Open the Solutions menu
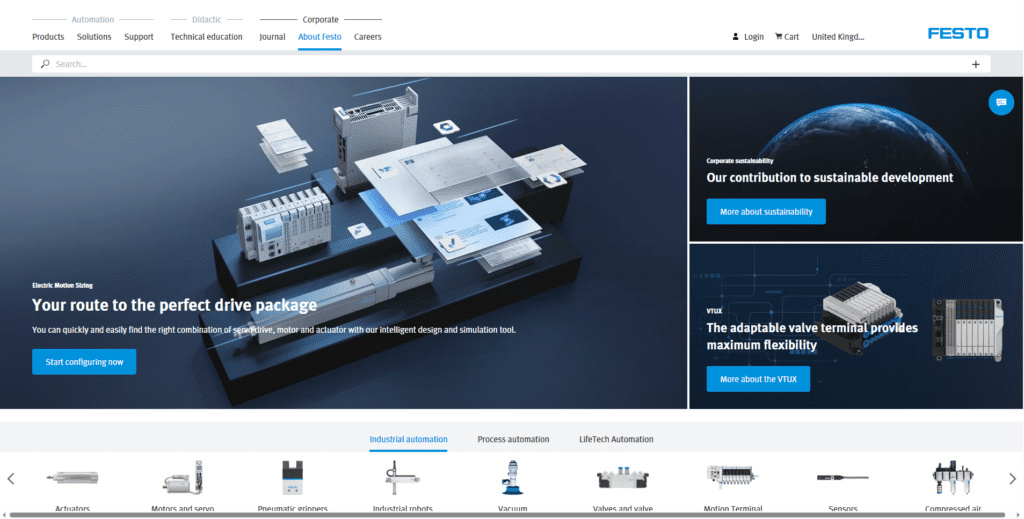Viewport: 1024px width, 519px height. click(x=94, y=37)
